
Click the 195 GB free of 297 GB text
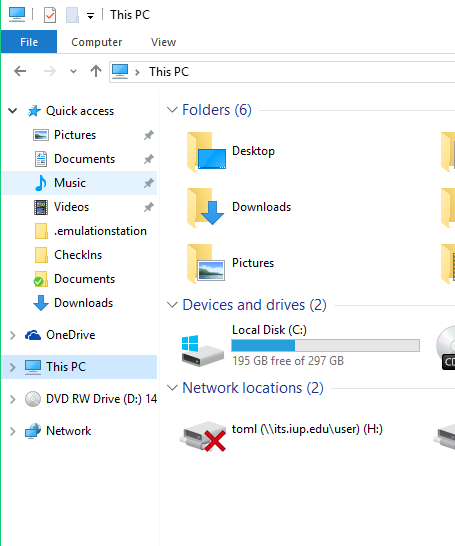pos(288,361)
